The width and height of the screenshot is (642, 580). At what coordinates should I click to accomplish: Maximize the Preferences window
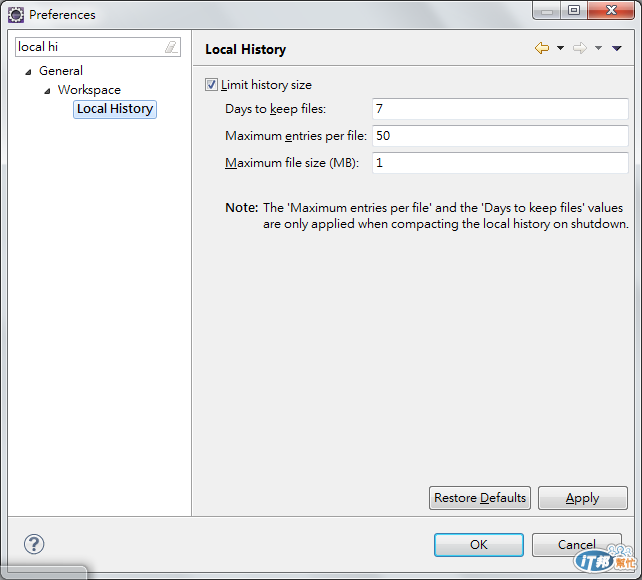click(574, 10)
